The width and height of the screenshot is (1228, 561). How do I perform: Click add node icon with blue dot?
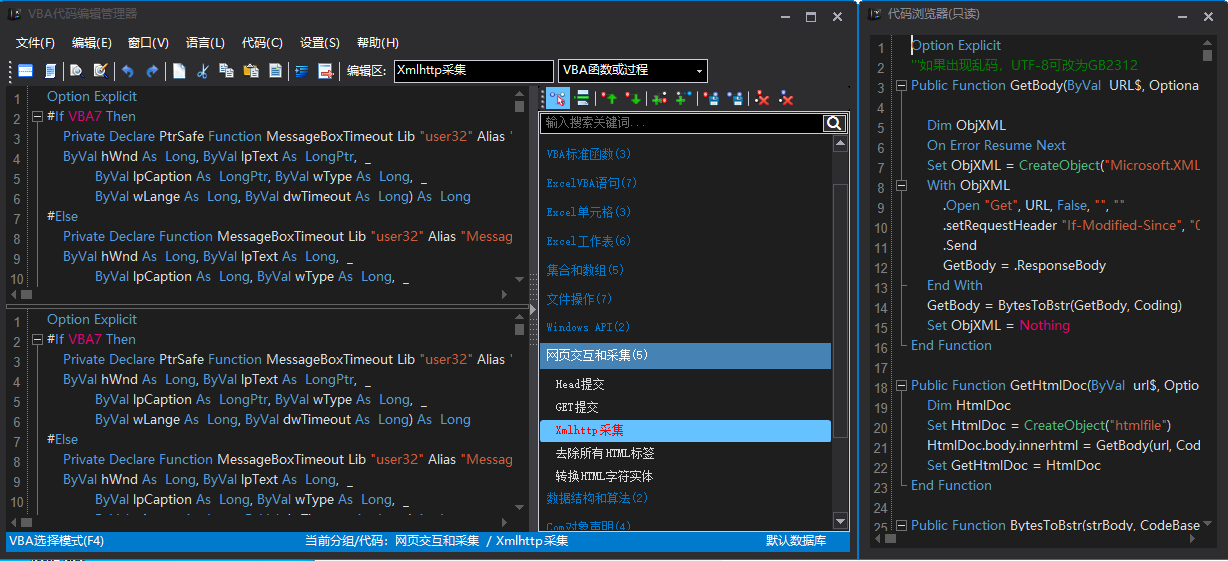click(x=684, y=98)
